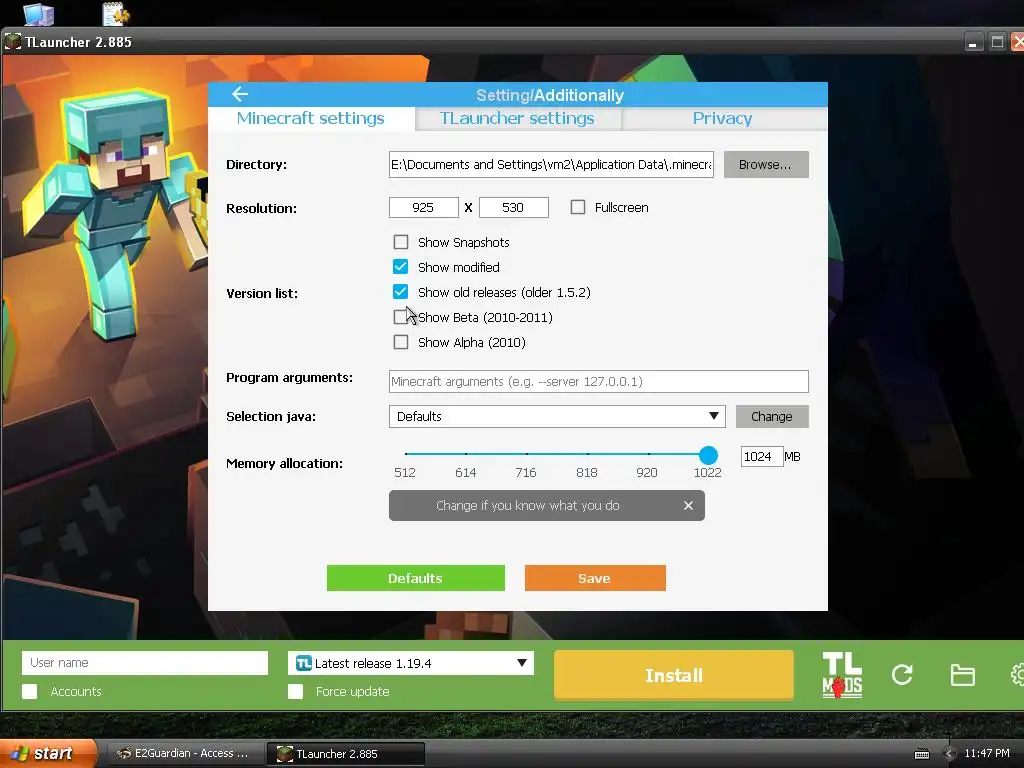Tick the Force update checkbox
Screen dimensions: 1024x768
[295, 692]
